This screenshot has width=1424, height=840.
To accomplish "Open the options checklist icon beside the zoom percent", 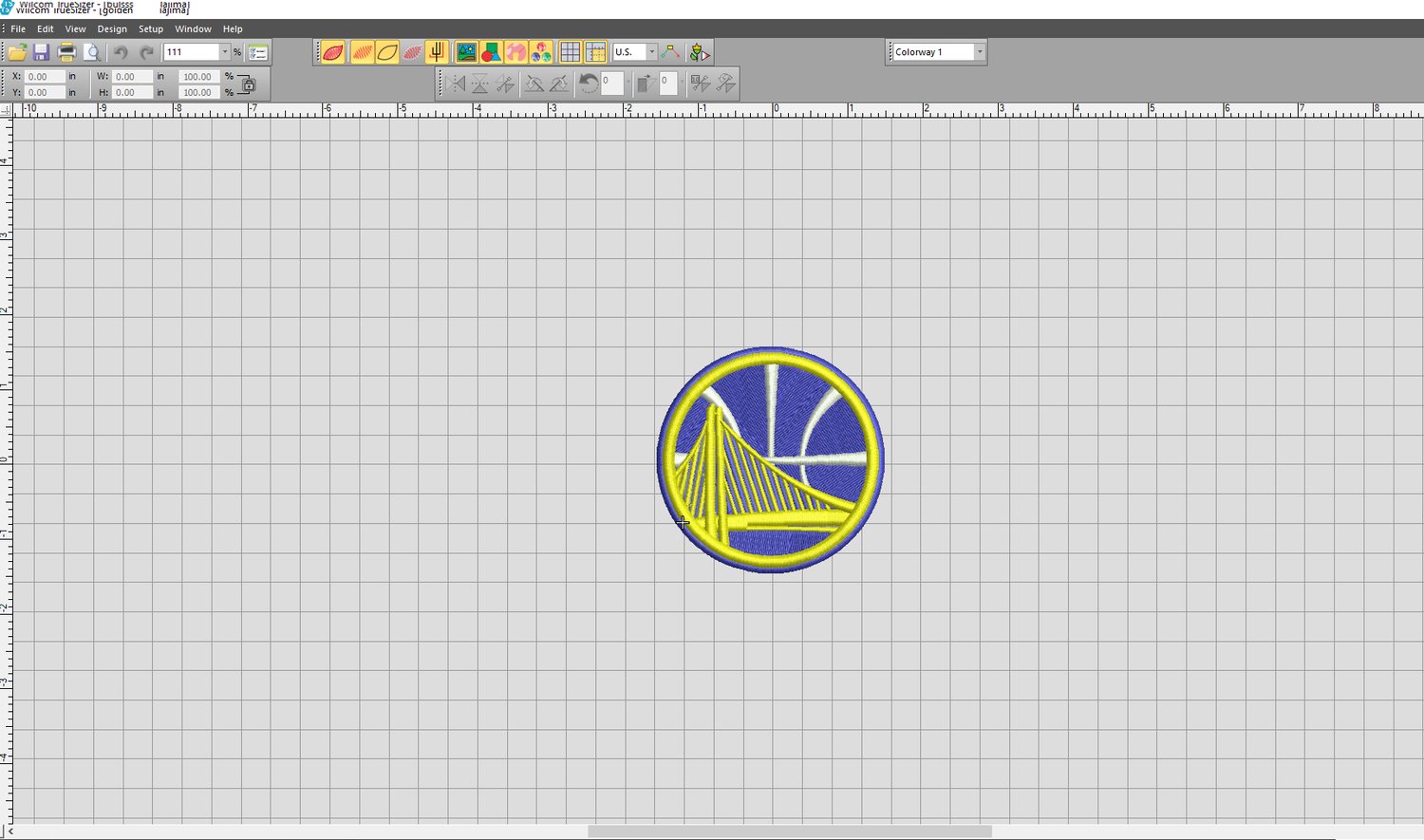I will (258, 52).
